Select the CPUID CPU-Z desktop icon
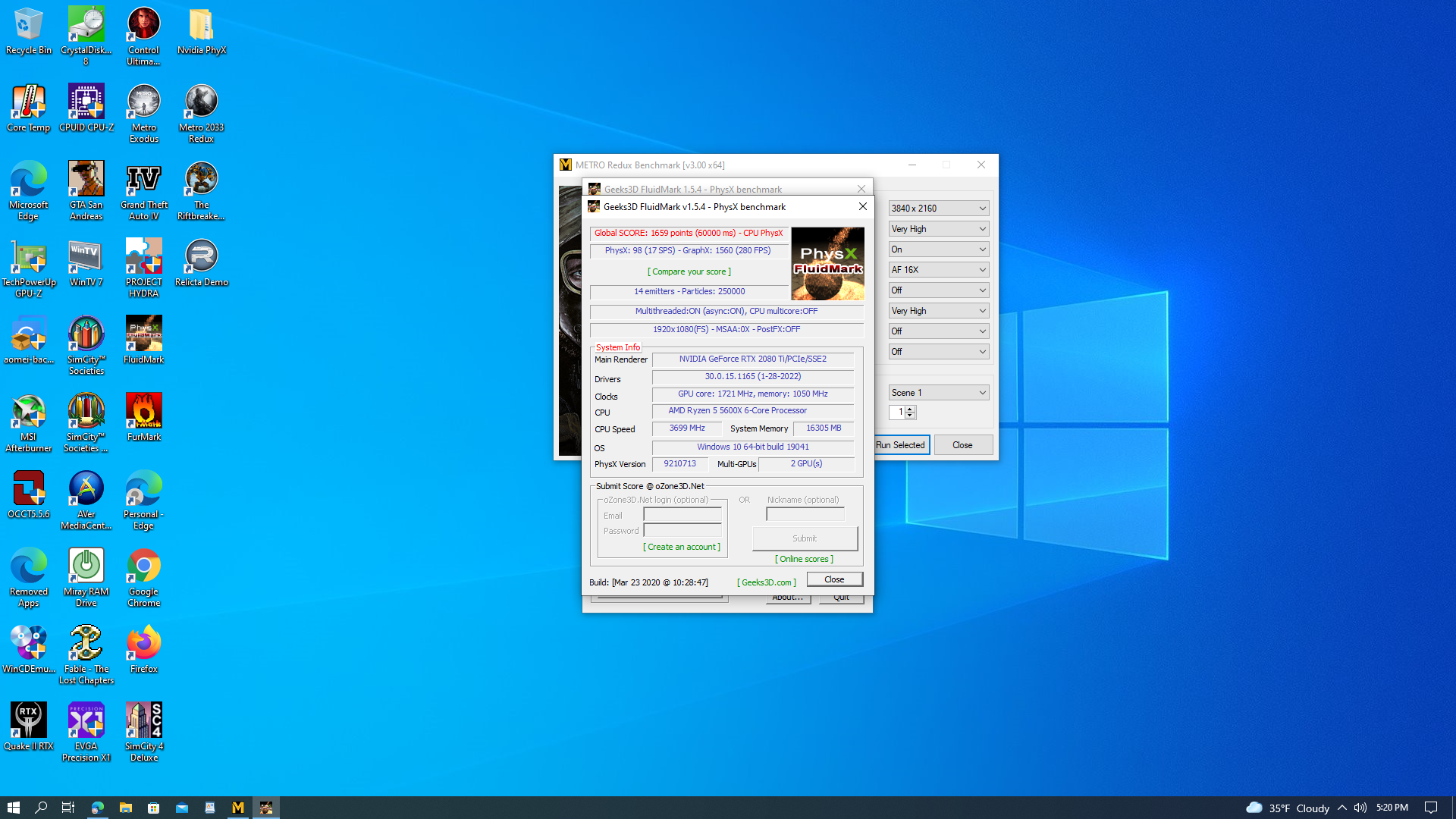Screen dimensions: 1456x819 tap(86, 108)
